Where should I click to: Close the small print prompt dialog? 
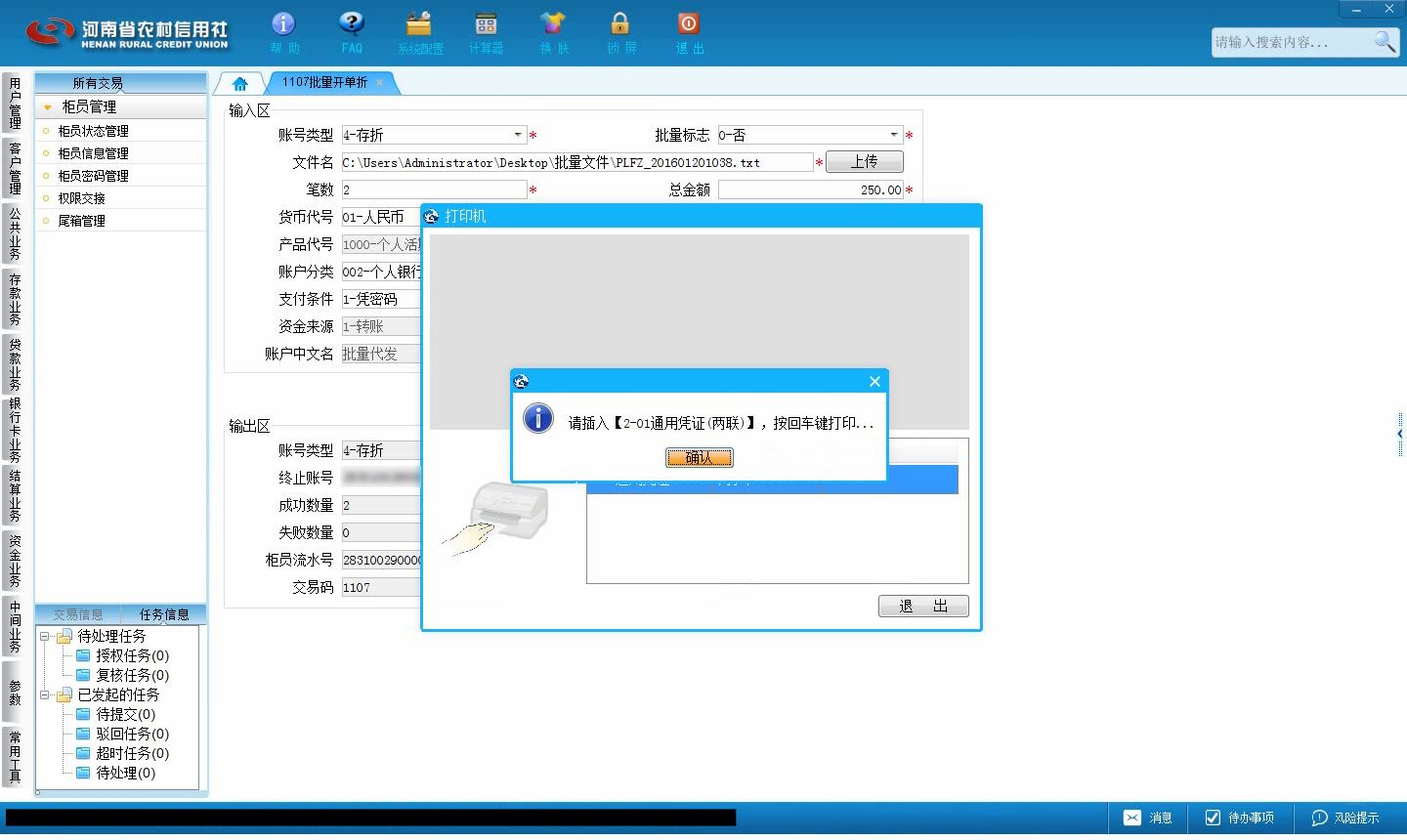point(874,381)
